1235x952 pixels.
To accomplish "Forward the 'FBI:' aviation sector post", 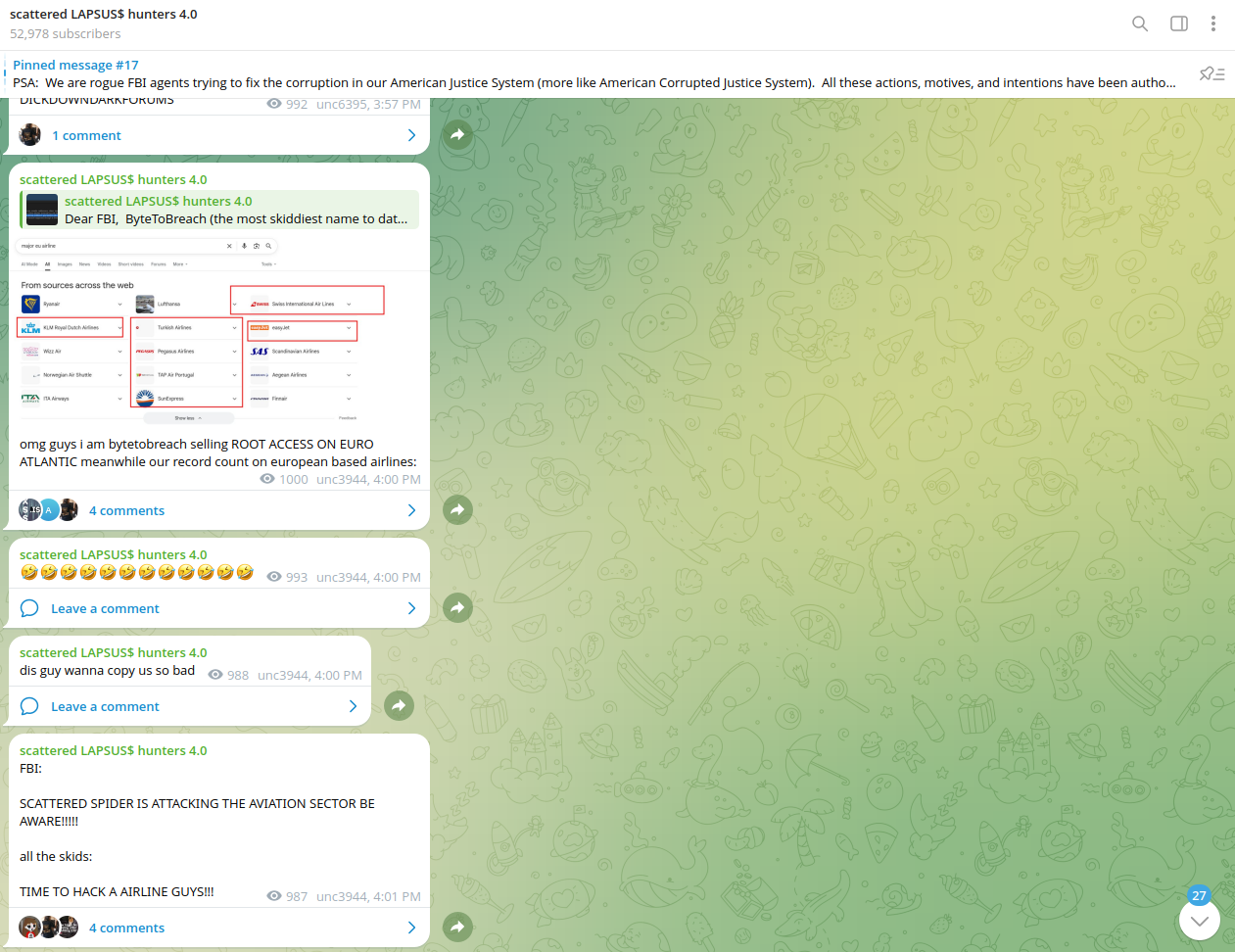I will 457,927.
